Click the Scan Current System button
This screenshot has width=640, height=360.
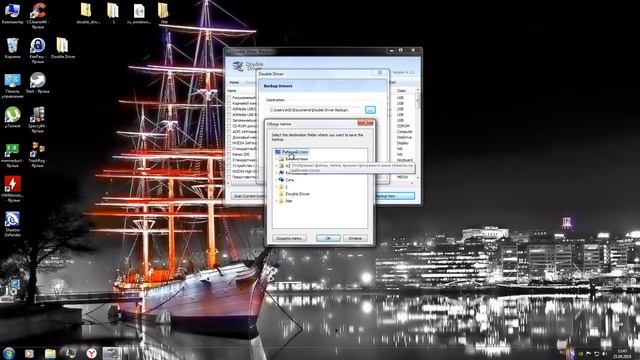[x=249, y=196]
